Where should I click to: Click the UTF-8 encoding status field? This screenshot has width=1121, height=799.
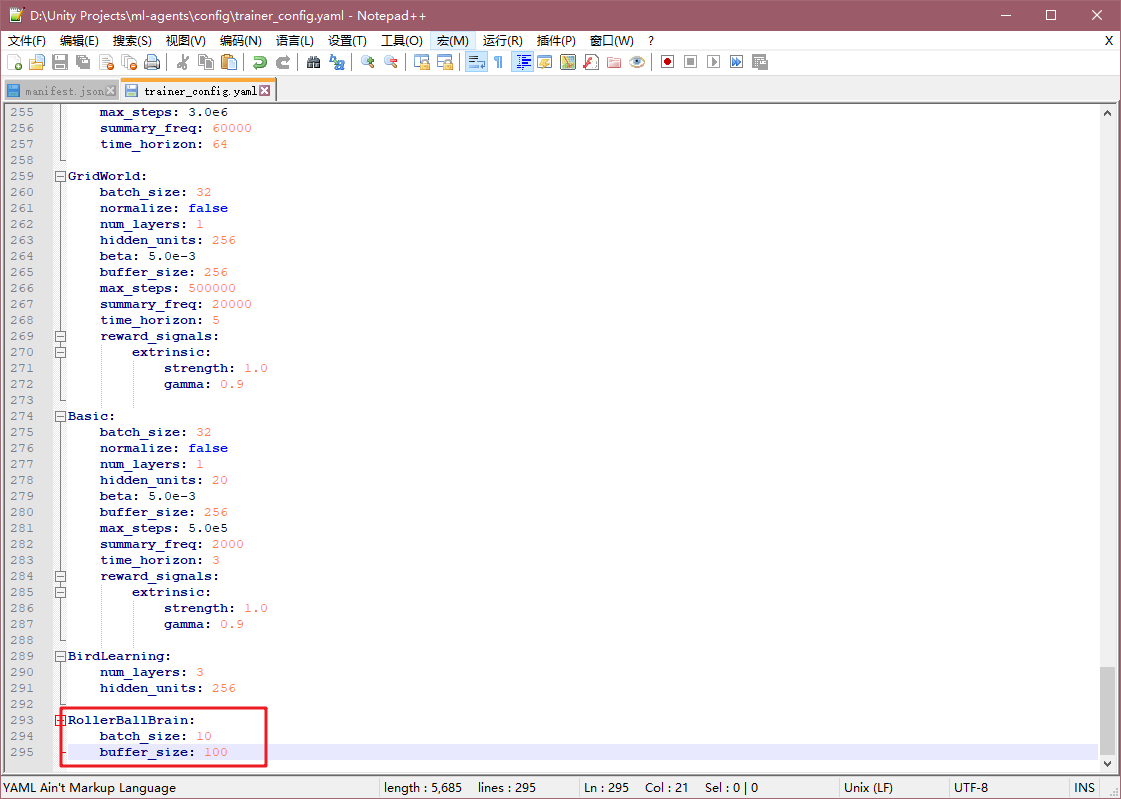coord(1007,788)
